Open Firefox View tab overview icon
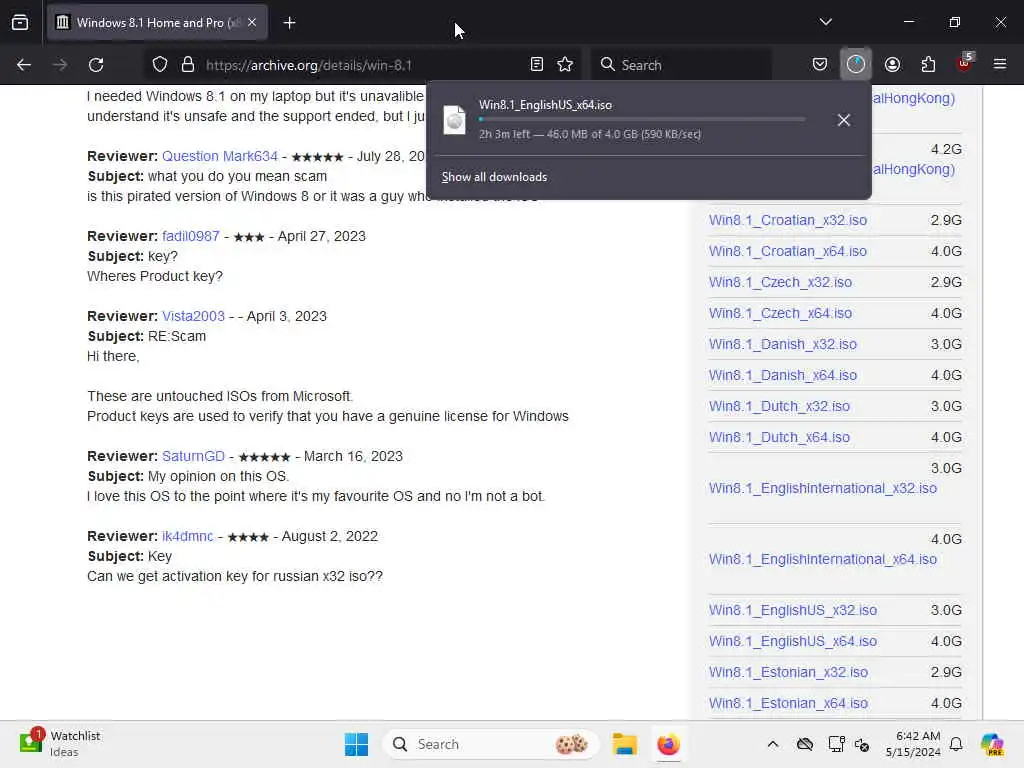This screenshot has width=1024, height=768. tap(20, 23)
